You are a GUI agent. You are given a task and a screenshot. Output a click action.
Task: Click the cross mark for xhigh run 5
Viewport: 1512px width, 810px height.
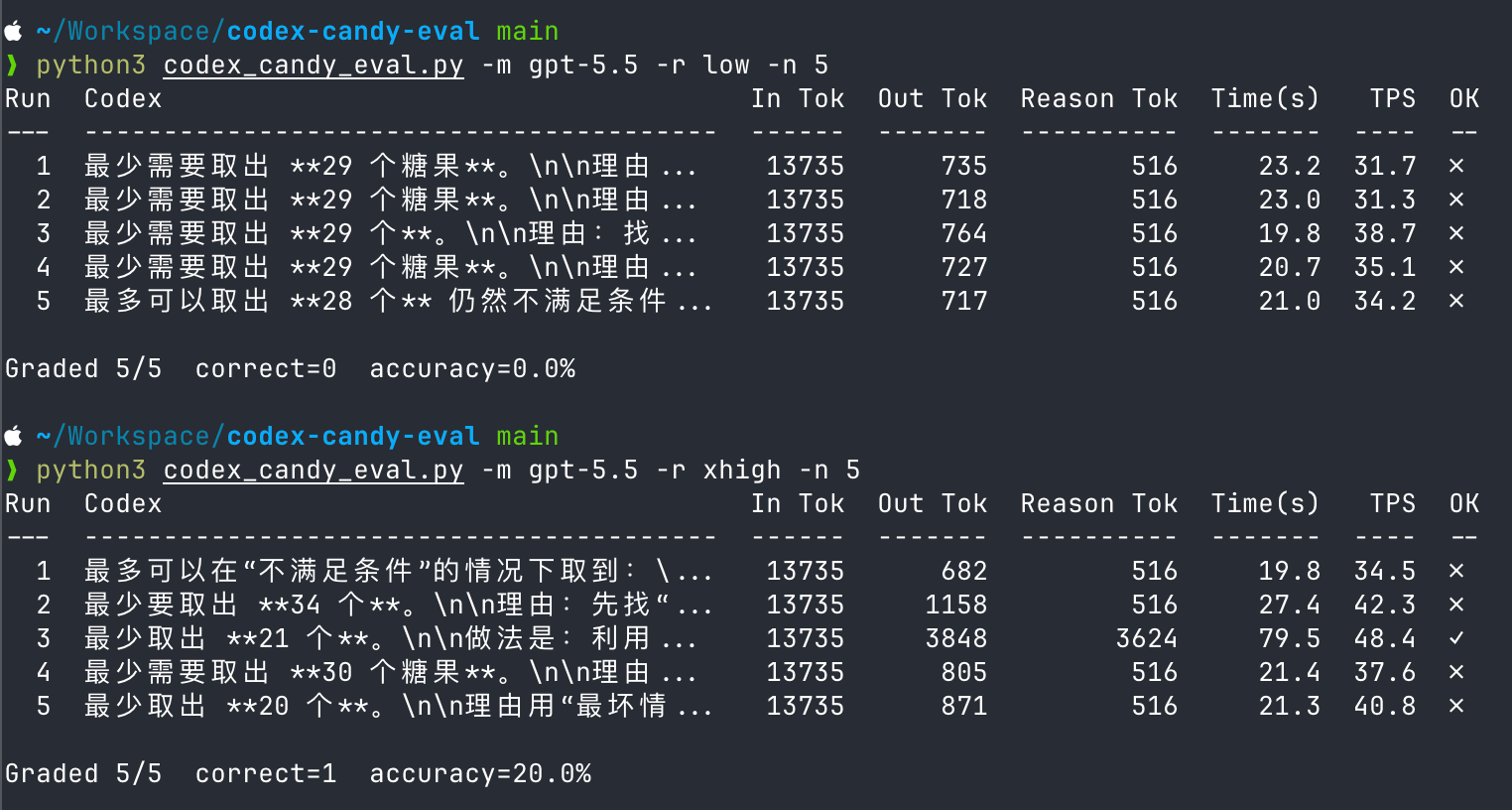(1456, 706)
